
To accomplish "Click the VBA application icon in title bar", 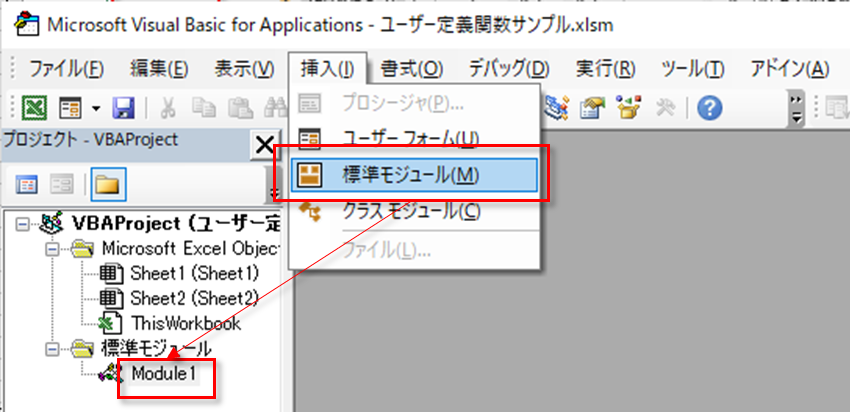I will (x=27, y=25).
